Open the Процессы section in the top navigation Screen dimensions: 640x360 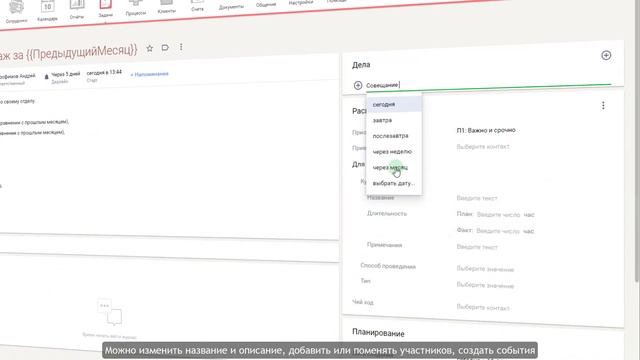[x=136, y=8]
